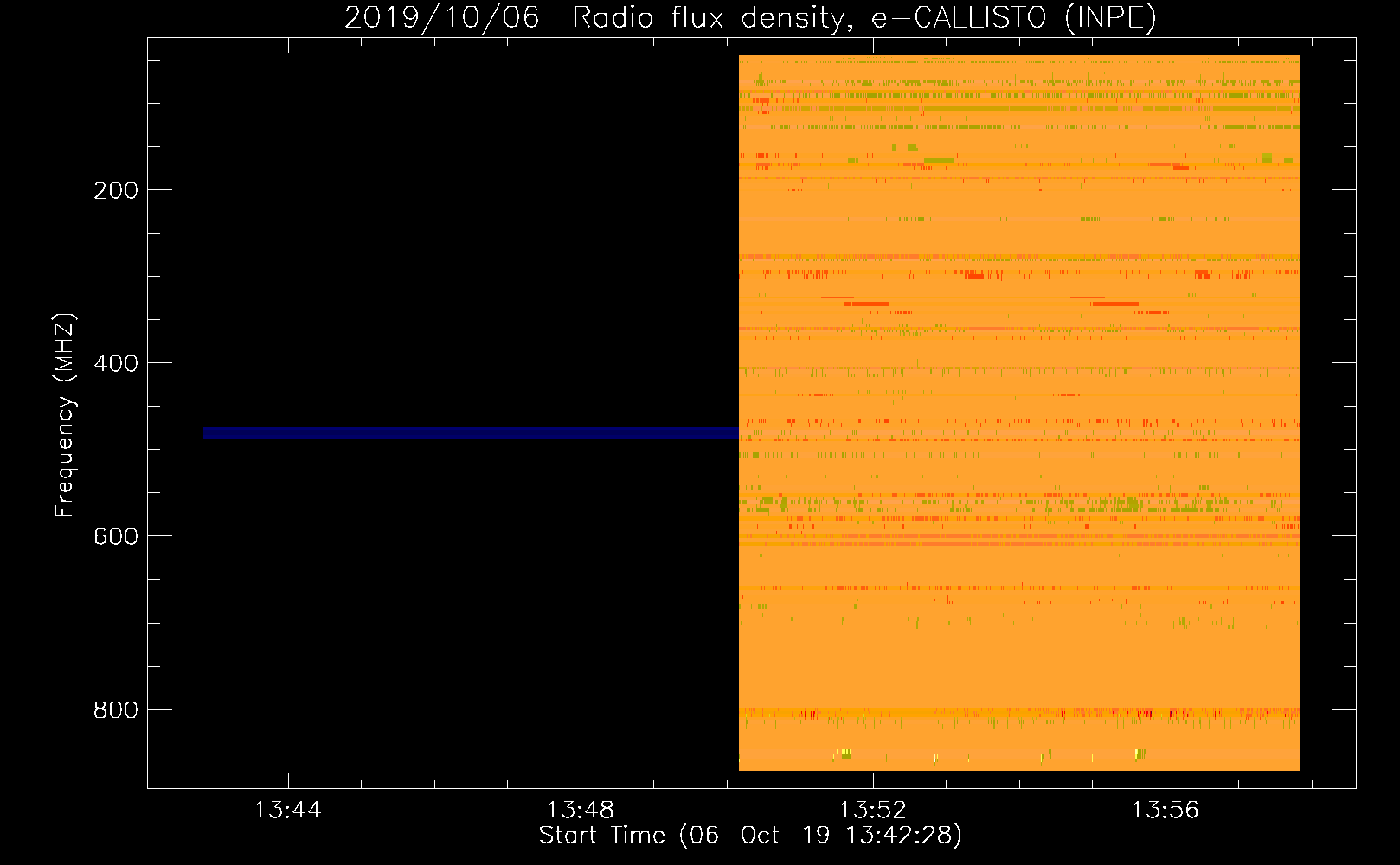This screenshot has width=1400, height=865.
Task: Click the 13:52 time tick label
Action: 873,810
